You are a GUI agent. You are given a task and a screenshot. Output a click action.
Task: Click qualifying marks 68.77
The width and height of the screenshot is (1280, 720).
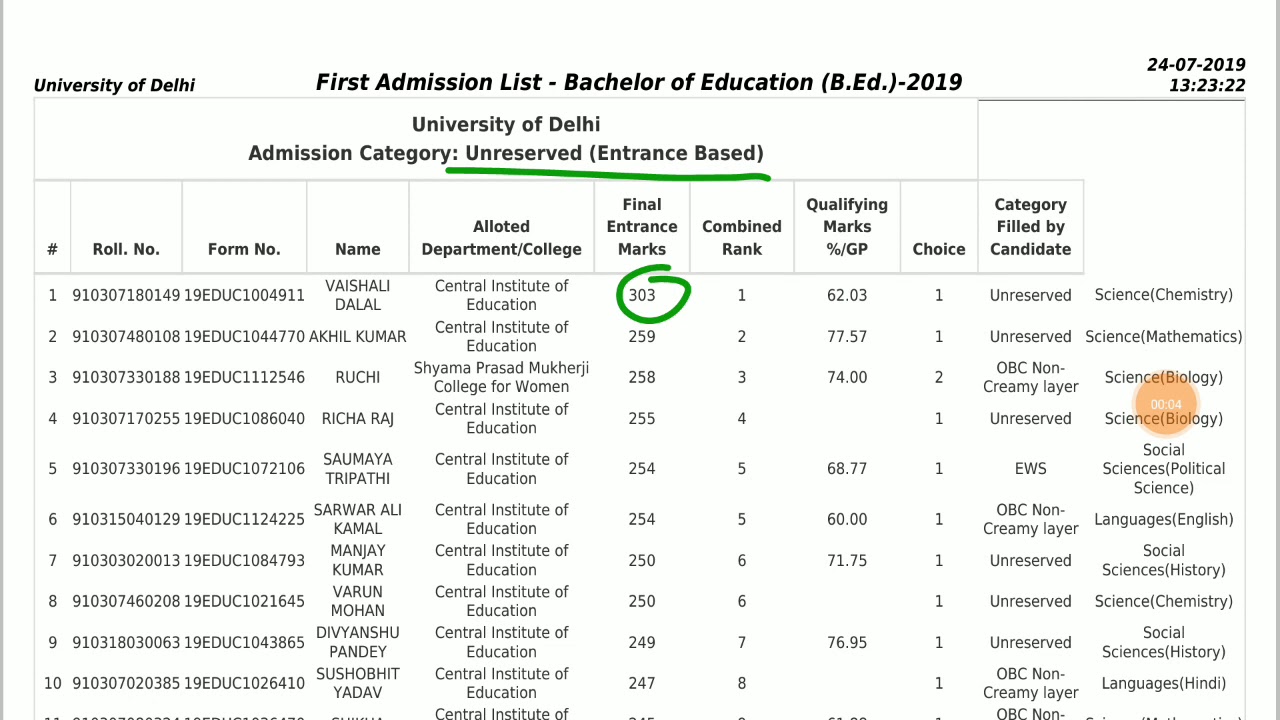847,469
